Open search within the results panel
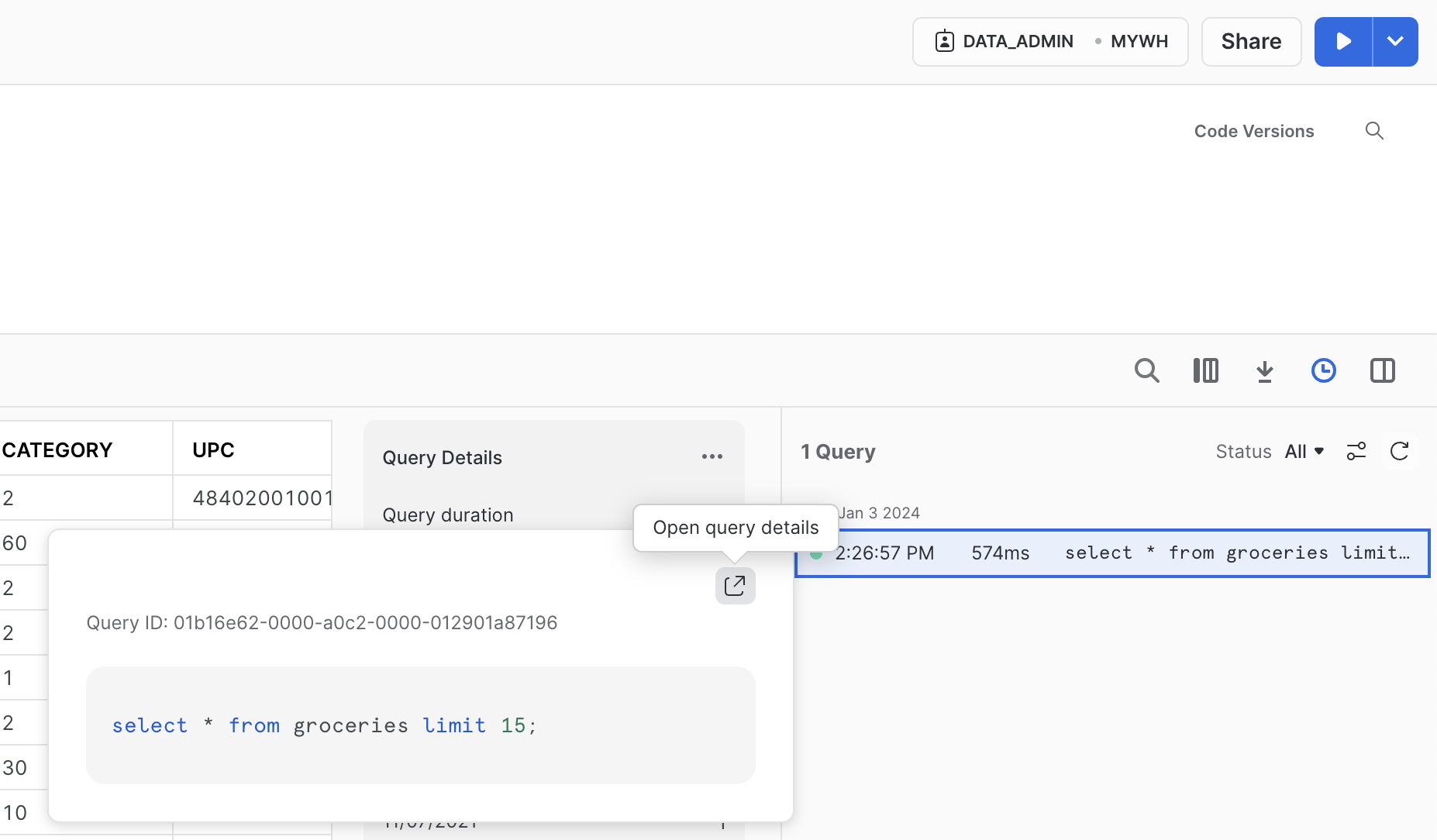 1147,370
